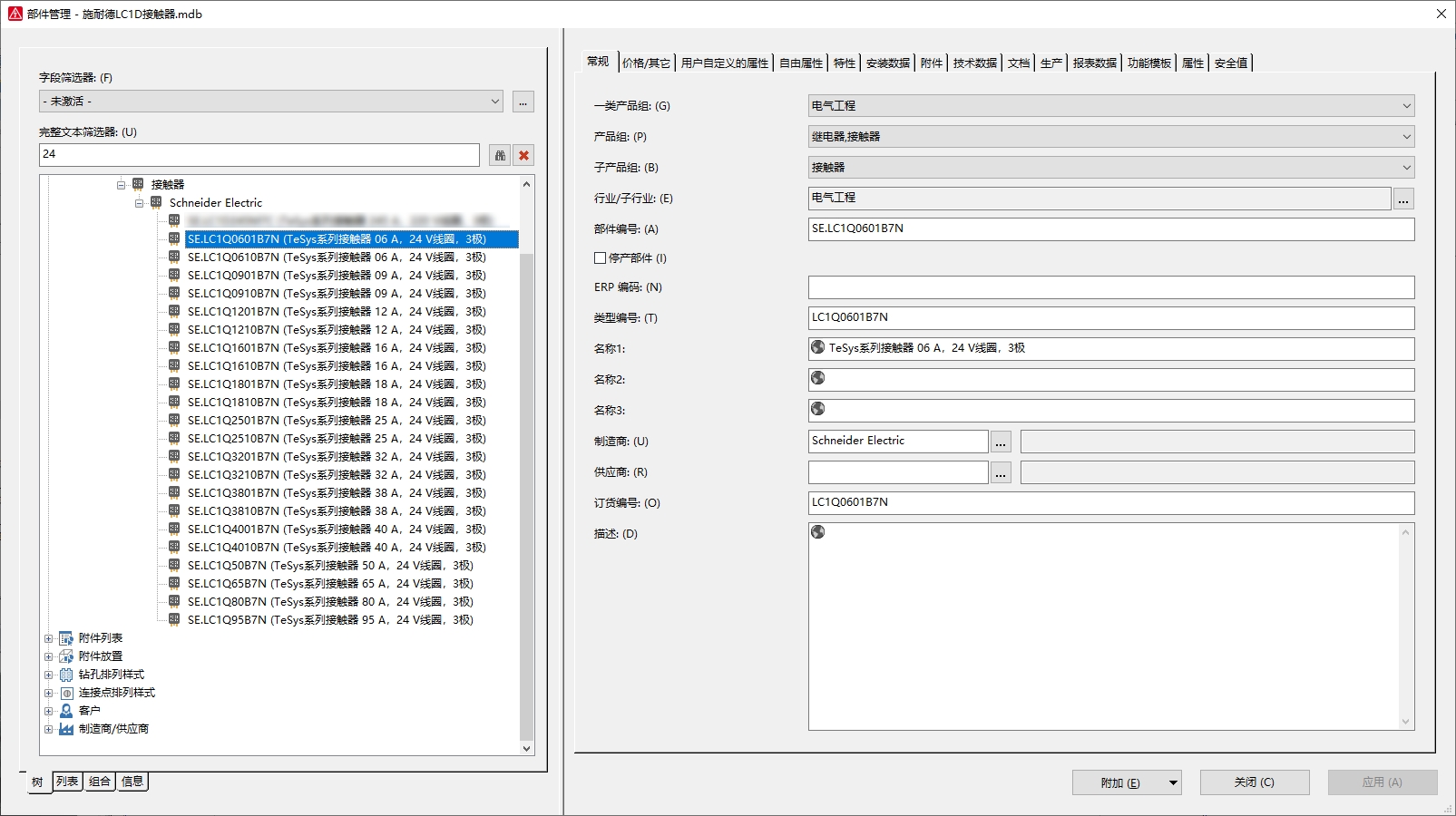
Task: Click the globe icon in 名称1 field
Action: point(817,347)
